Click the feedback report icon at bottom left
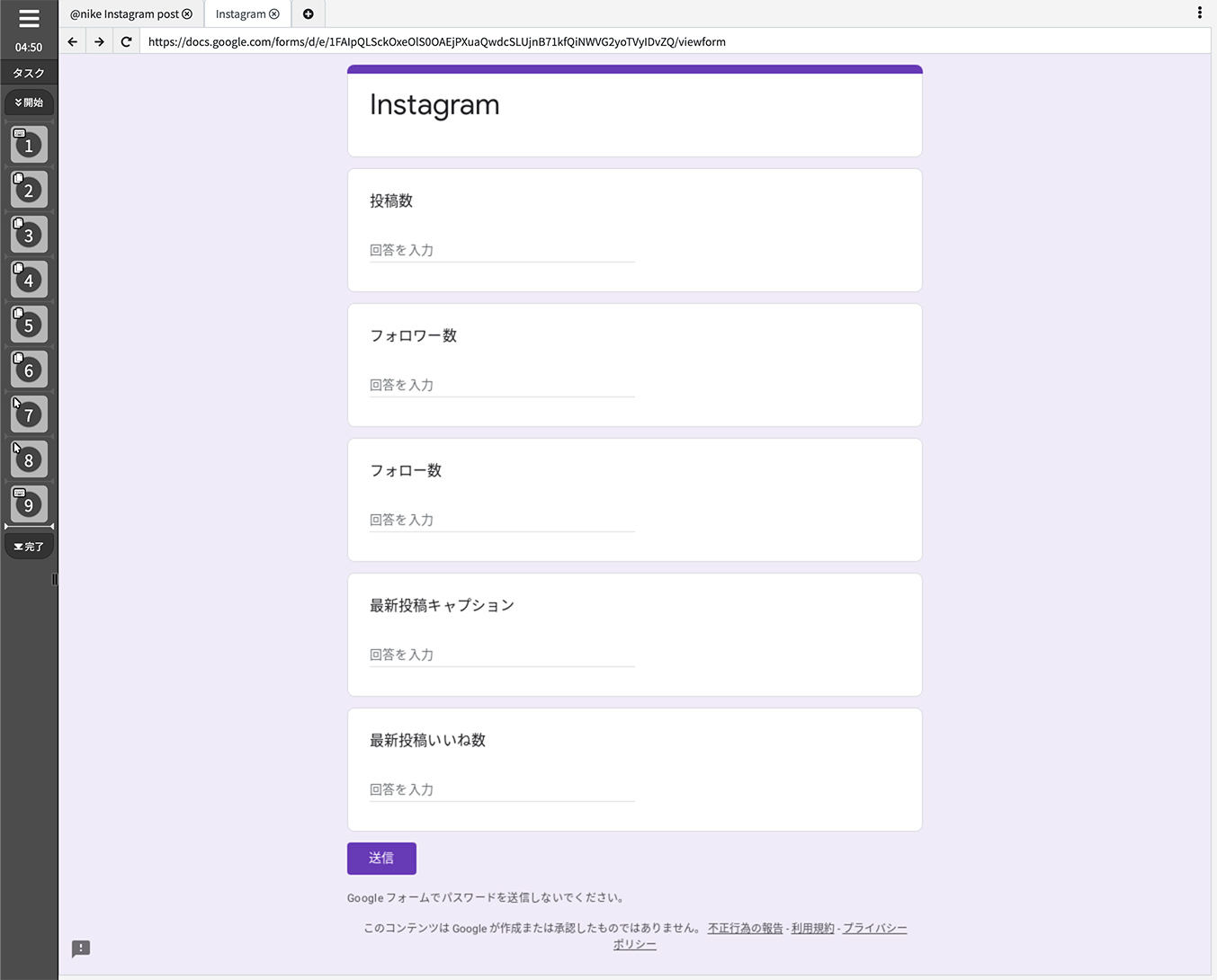The height and width of the screenshot is (980, 1217). tap(81, 949)
